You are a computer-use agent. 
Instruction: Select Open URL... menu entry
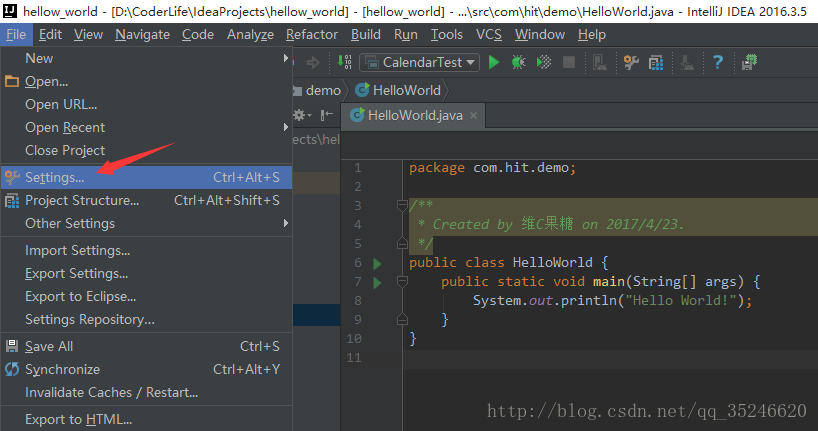(147, 104)
